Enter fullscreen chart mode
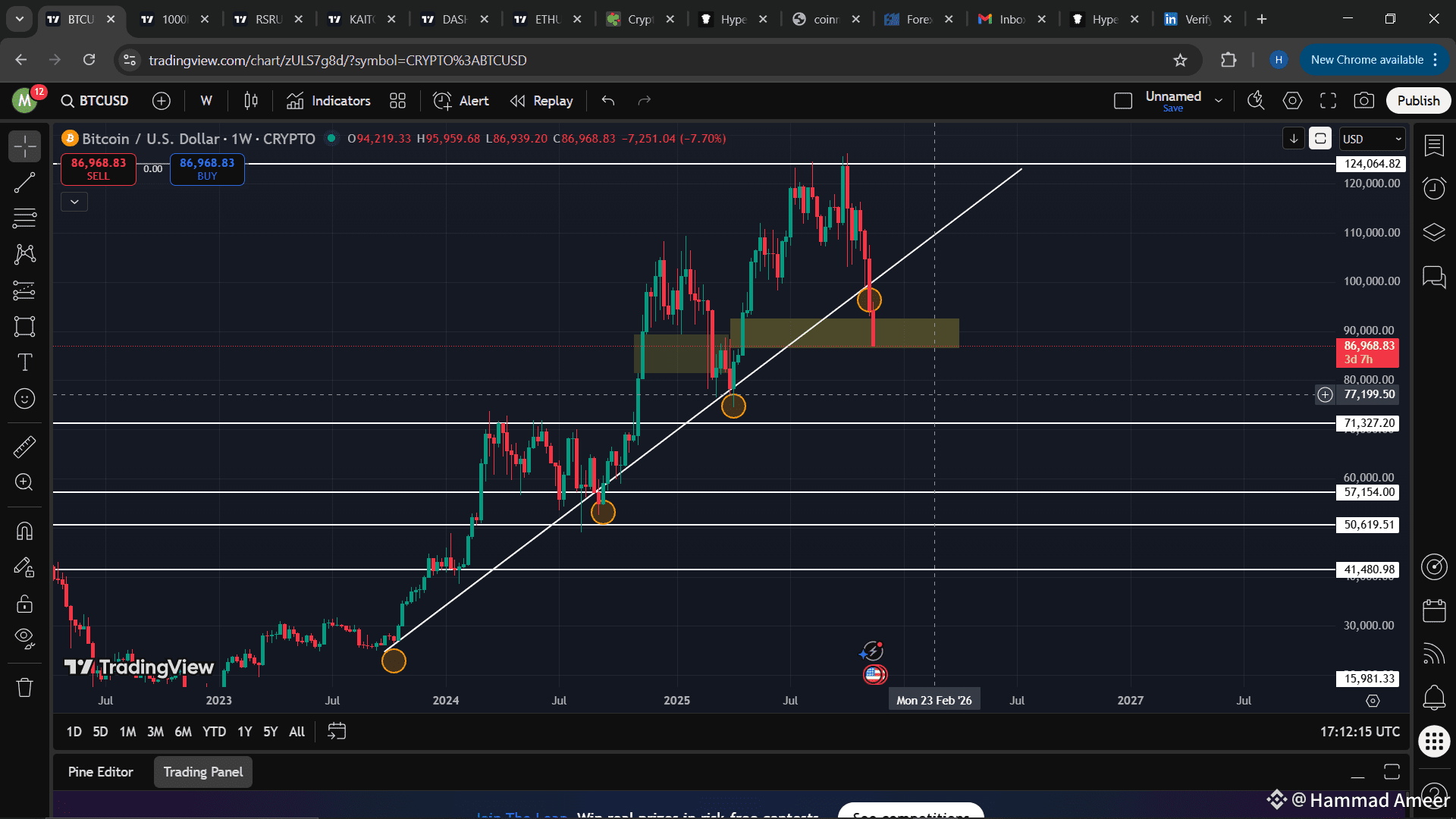Screen dimensions: 1456x819 pos(1328,101)
